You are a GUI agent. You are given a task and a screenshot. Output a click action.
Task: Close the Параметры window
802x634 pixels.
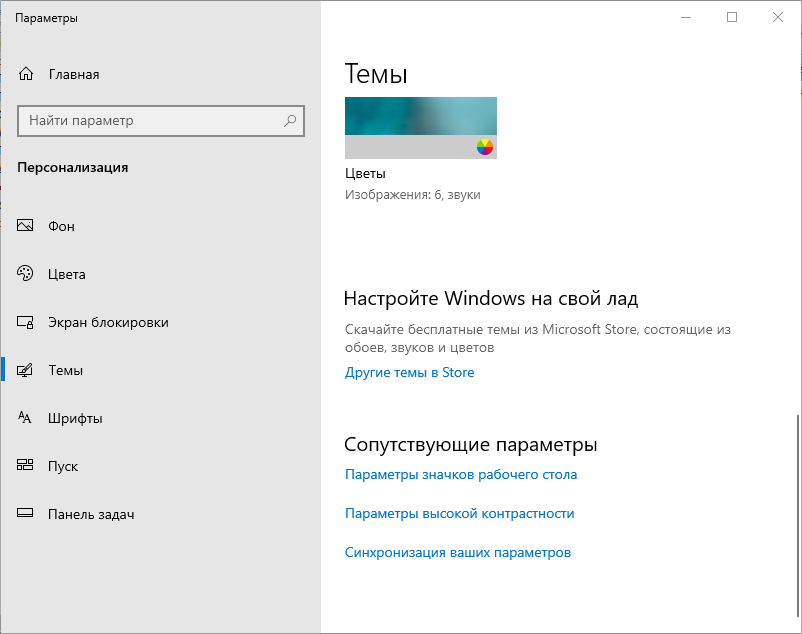pyautogui.click(x=778, y=17)
